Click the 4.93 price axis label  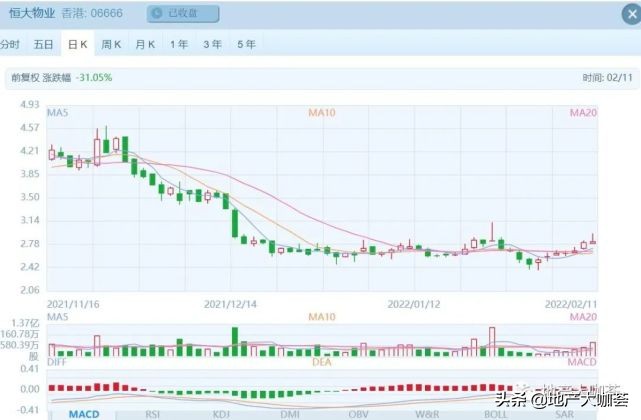click(30, 105)
